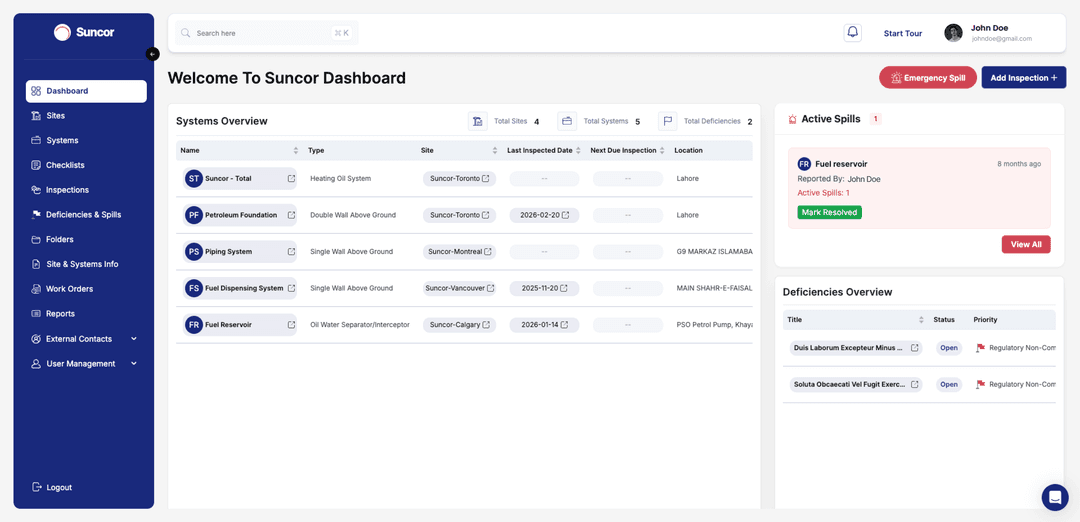Viewport: 1080px width, 522px height.
Task: Click Oil Water Separator/Interceptor type cell
Action: coord(360,324)
